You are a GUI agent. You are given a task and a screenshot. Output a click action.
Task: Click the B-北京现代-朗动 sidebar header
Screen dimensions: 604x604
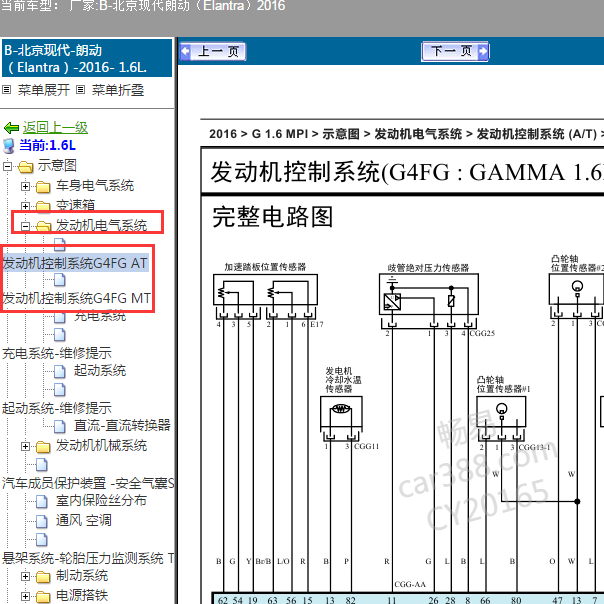(87, 59)
